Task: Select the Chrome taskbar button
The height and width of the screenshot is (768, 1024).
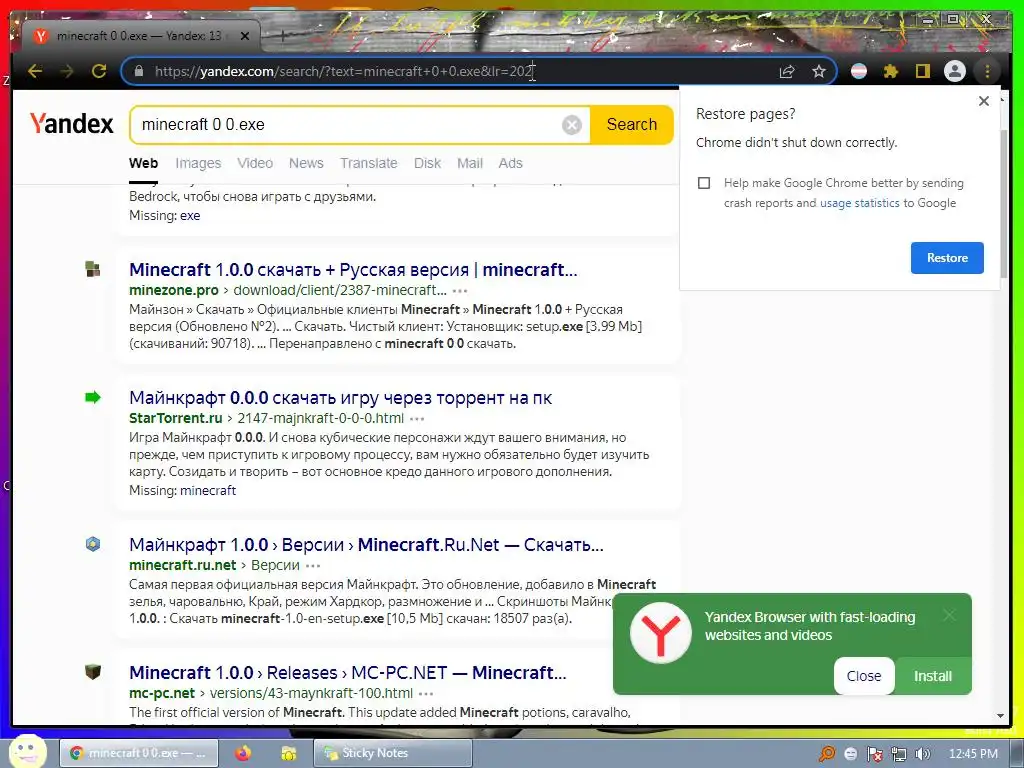Action: [138, 753]
